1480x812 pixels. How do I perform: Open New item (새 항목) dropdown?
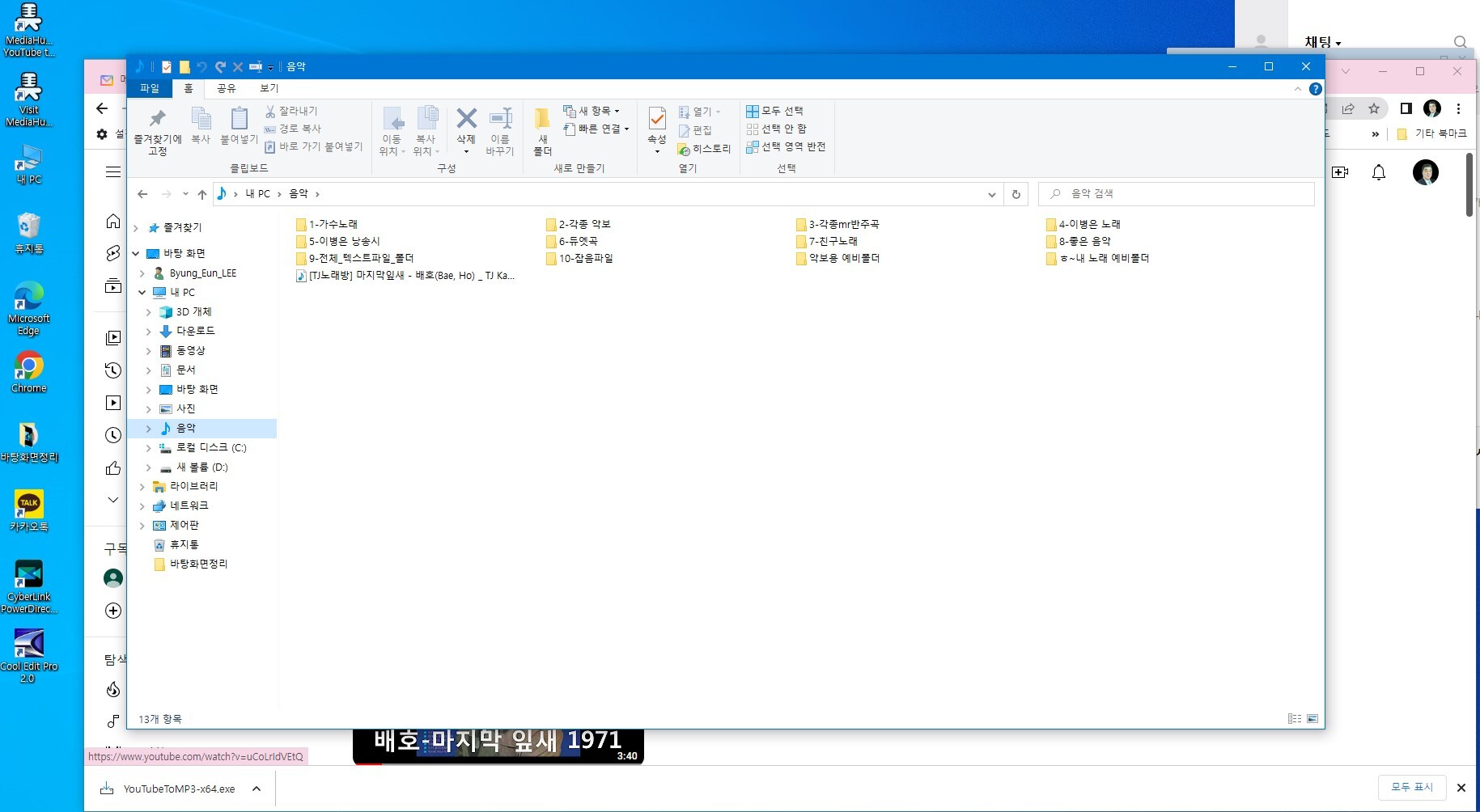(592, 111)
